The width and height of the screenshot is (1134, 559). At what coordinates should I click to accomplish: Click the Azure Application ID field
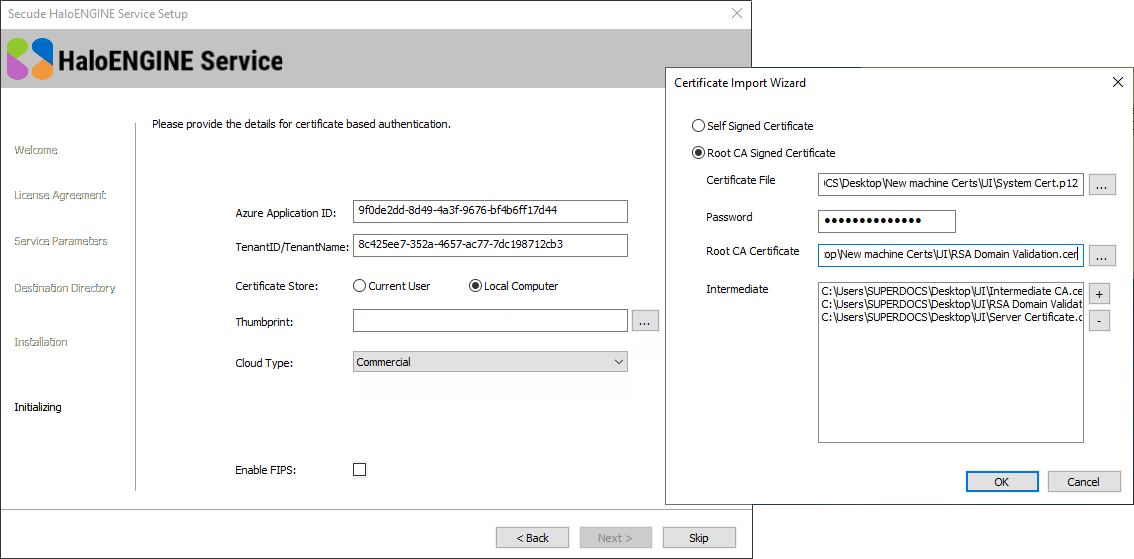(x=490, y=211)
